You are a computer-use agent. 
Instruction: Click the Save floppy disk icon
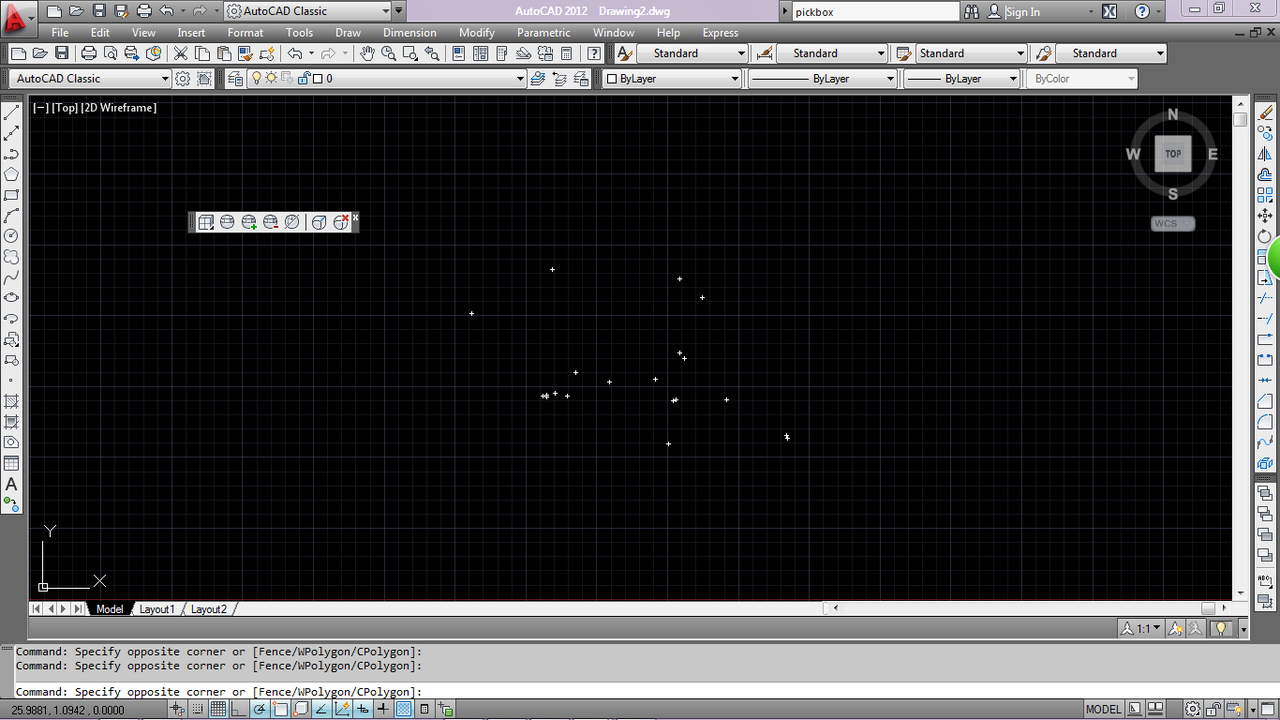[61, 53]
